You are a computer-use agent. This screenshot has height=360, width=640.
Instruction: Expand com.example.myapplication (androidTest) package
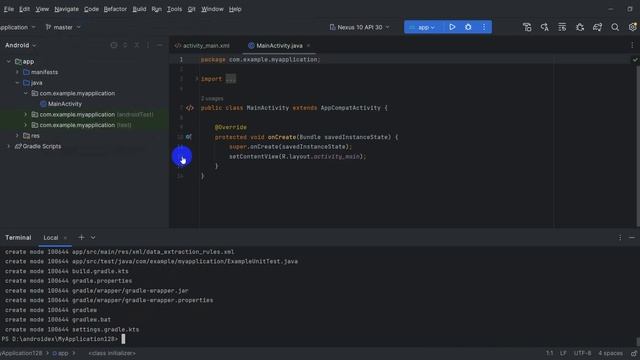(26, 114)
